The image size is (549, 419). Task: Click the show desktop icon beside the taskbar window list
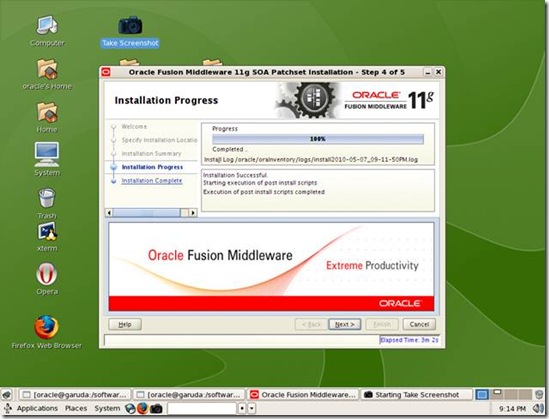(7, 395)
